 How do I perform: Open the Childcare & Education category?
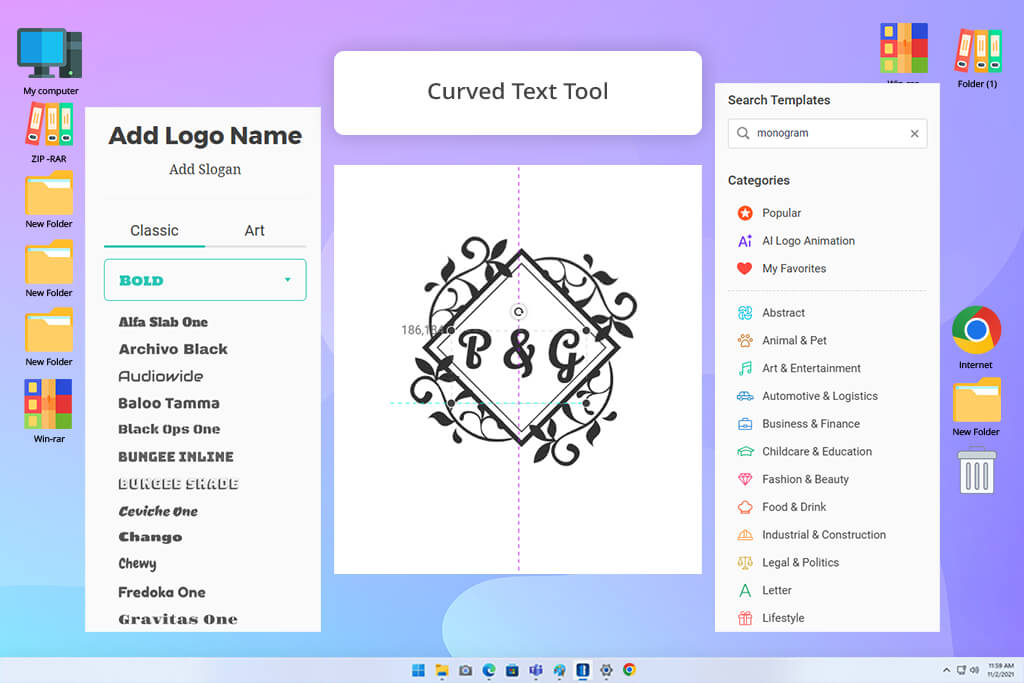[x=804, y=451]
